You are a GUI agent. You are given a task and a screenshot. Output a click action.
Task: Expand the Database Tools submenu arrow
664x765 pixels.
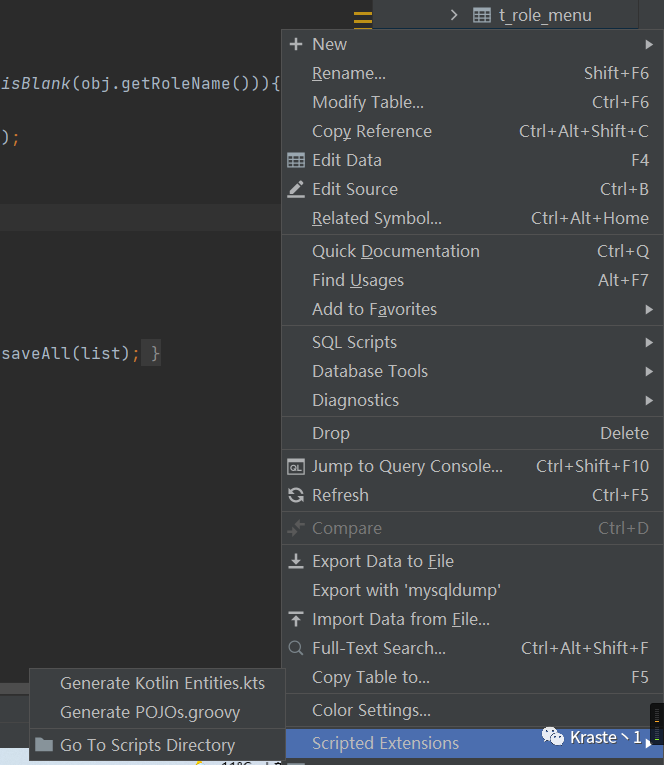pos(649,371)
